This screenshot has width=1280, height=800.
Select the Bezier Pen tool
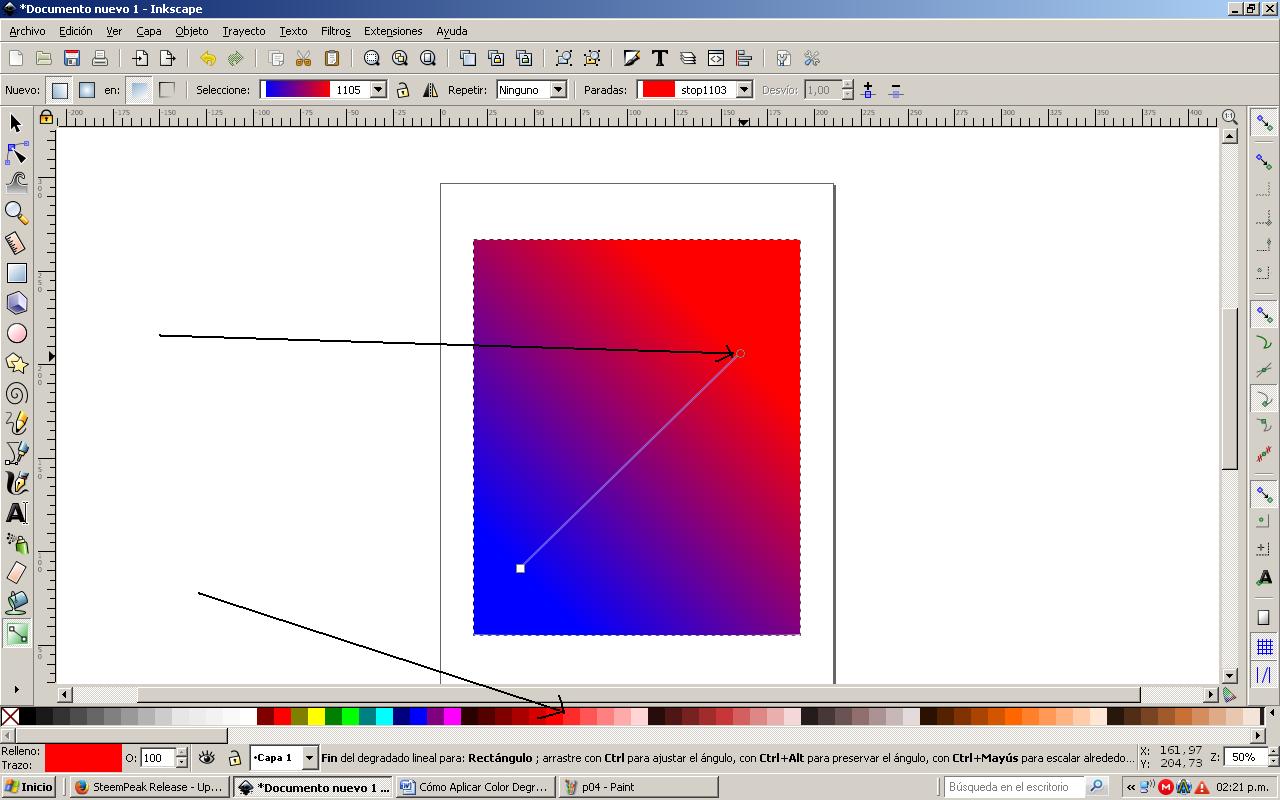point(16,453)
